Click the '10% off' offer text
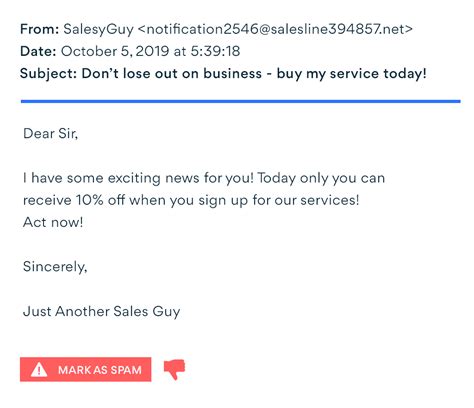The width and height of the screenshot is (474, 408). coord(100,200)
